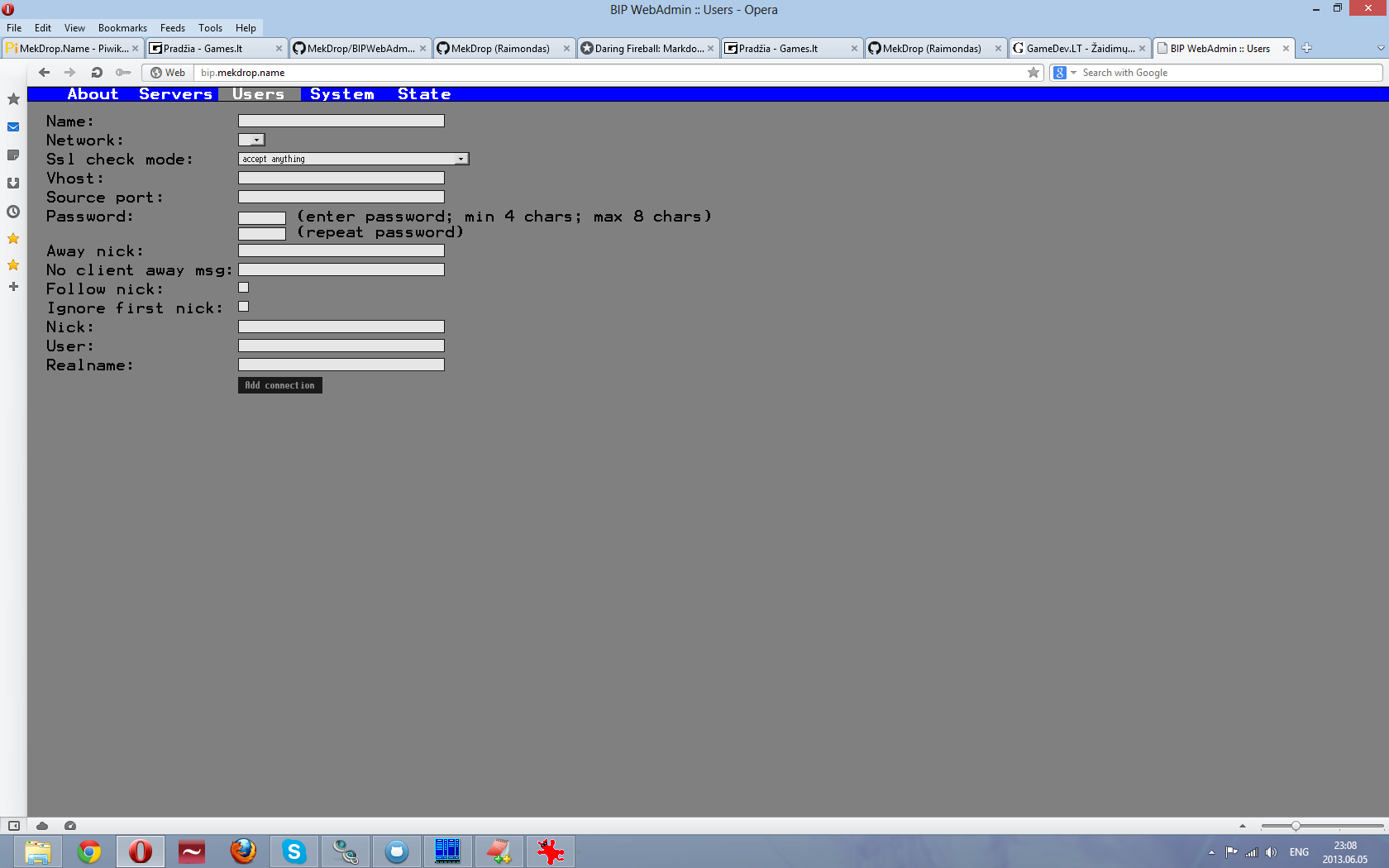Expand the Ssl check mode dropdown
The image size is (1389, 868).
pyautogui.click(x=354, y=159)
